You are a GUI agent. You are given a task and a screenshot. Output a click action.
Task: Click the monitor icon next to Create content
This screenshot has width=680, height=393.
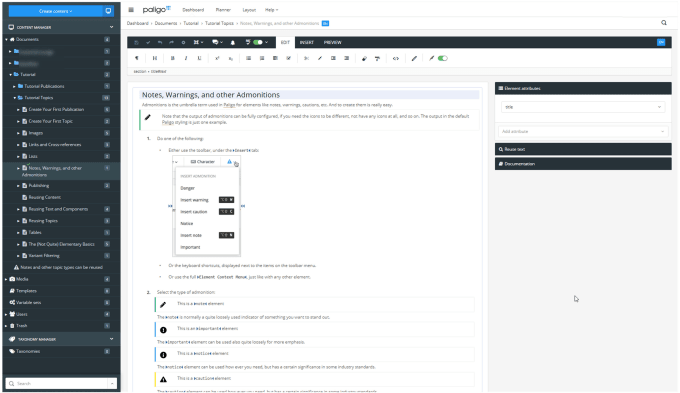tap(108, 11)
